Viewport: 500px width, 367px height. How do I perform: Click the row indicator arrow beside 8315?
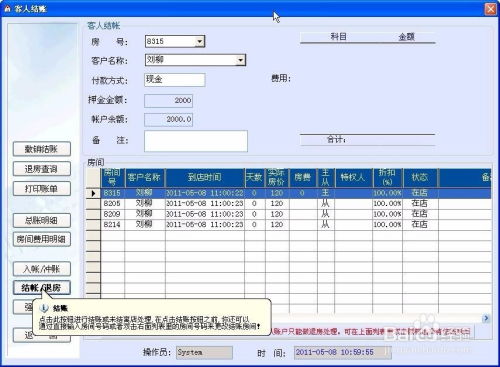(x=93, y=193)
